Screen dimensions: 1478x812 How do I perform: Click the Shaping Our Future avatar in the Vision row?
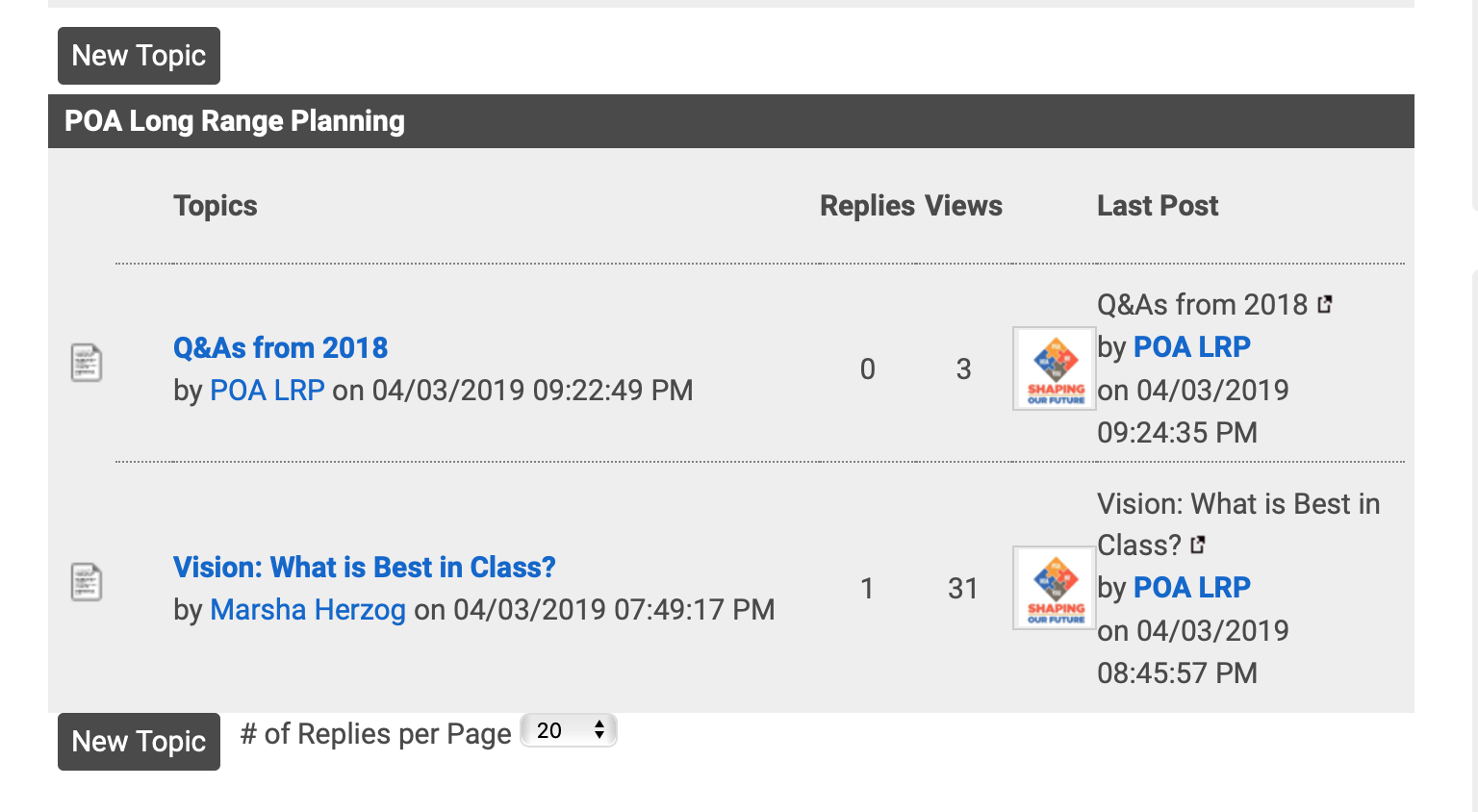coord(1055,588)
